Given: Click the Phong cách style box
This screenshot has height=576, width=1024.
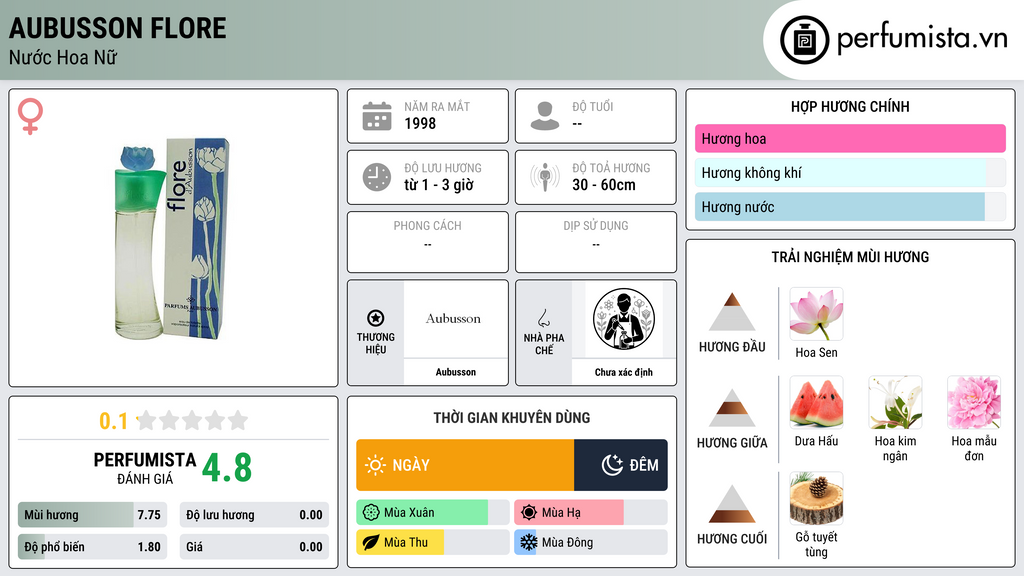Looking at the screenshot, I should tap(428, 242).
